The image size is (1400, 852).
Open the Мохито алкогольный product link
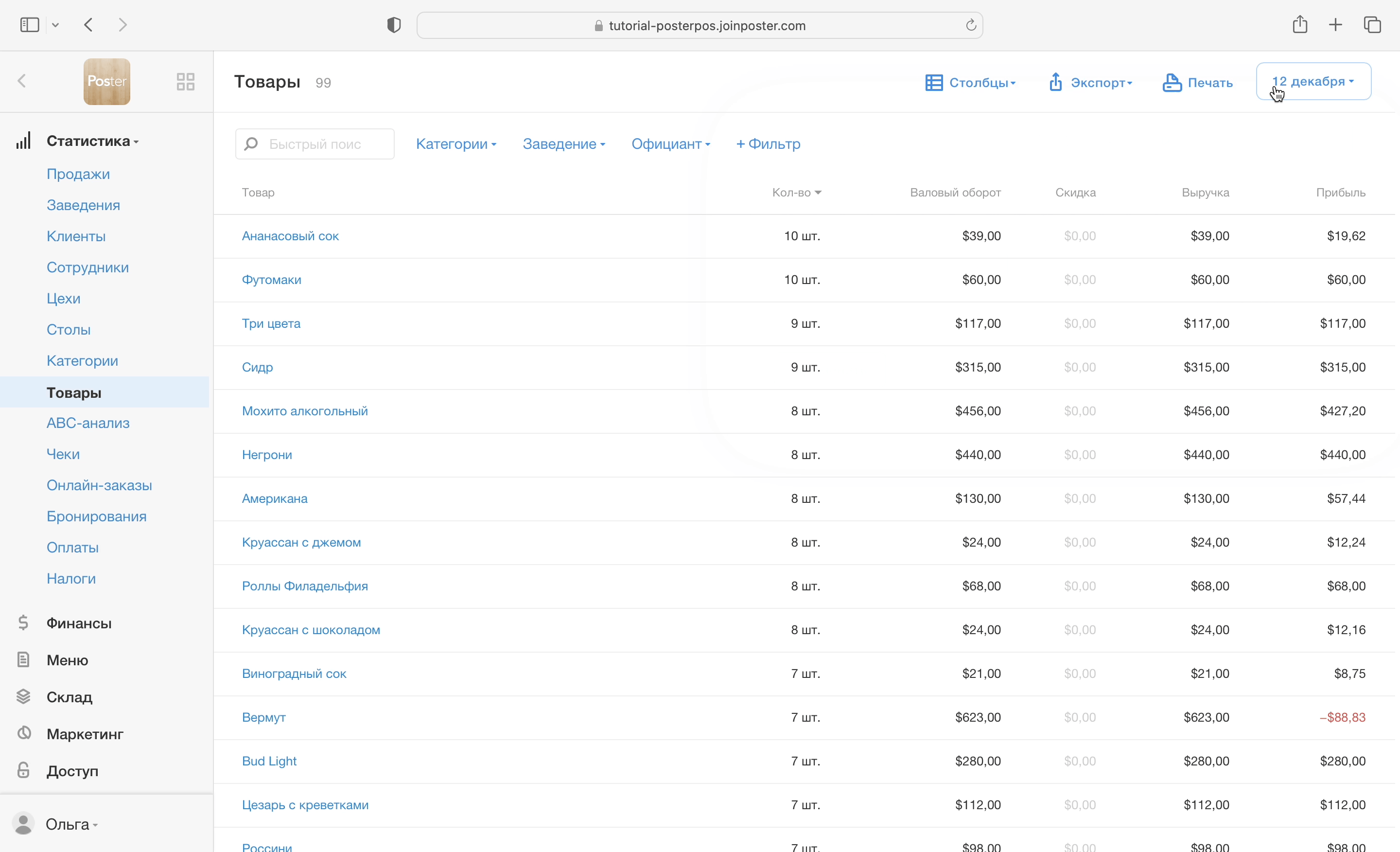pos(304,411)
